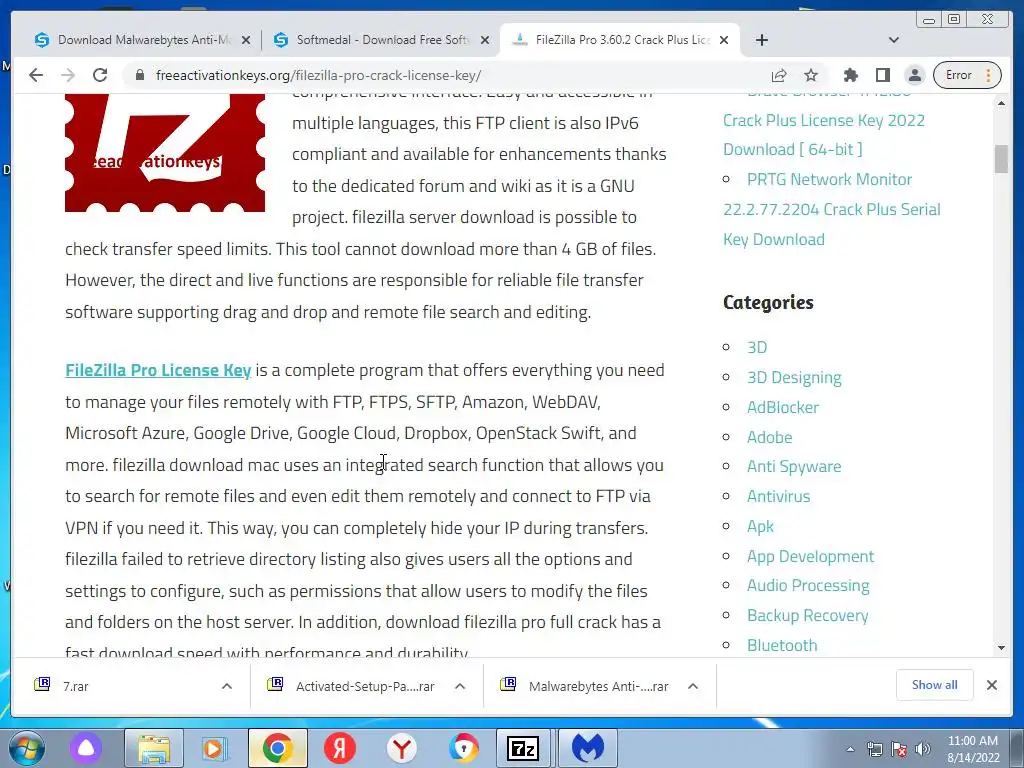
Task: Open the Audio Processing category
Action: 808,586
